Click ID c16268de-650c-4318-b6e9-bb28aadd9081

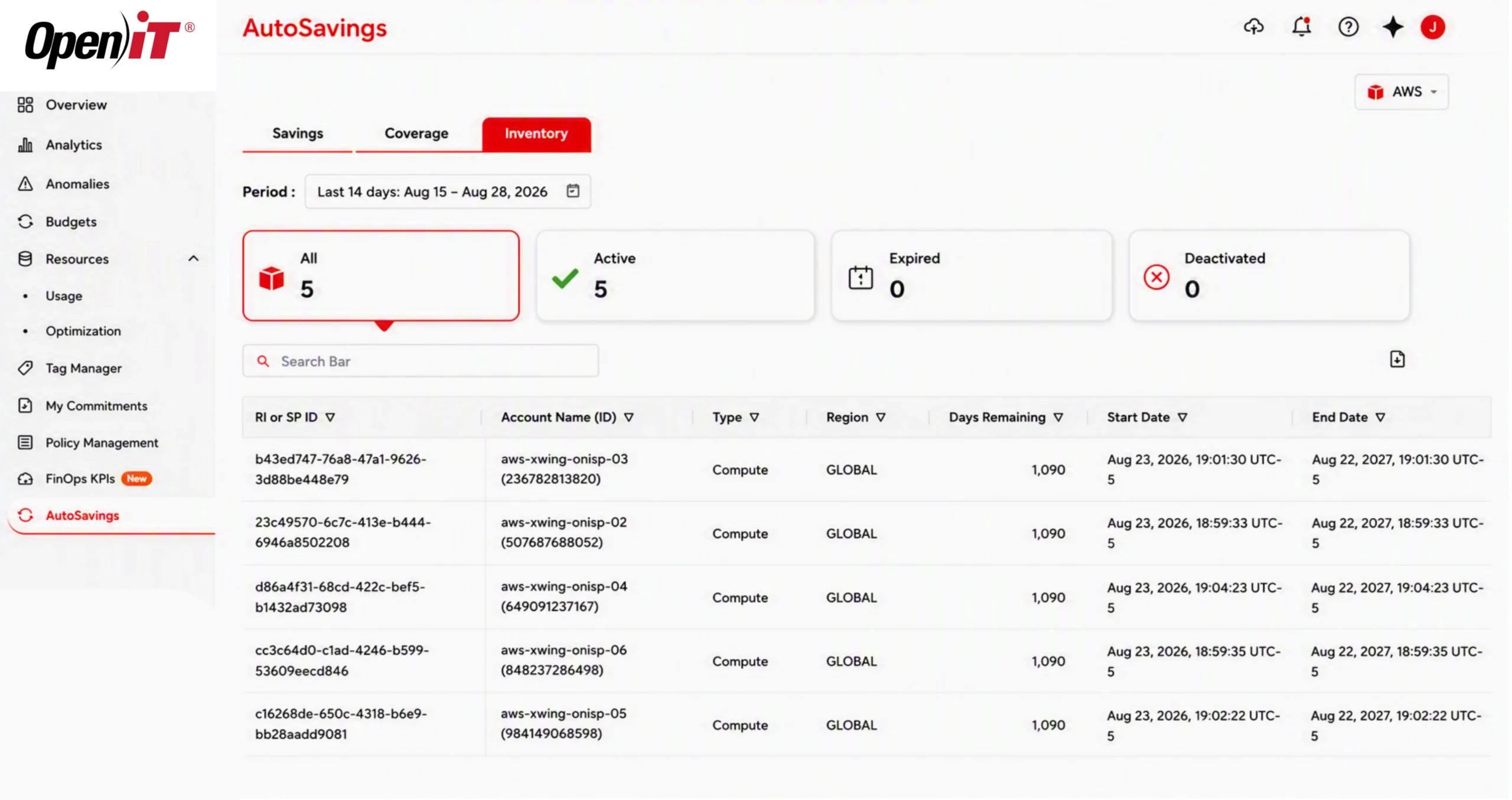click(341, 724)
